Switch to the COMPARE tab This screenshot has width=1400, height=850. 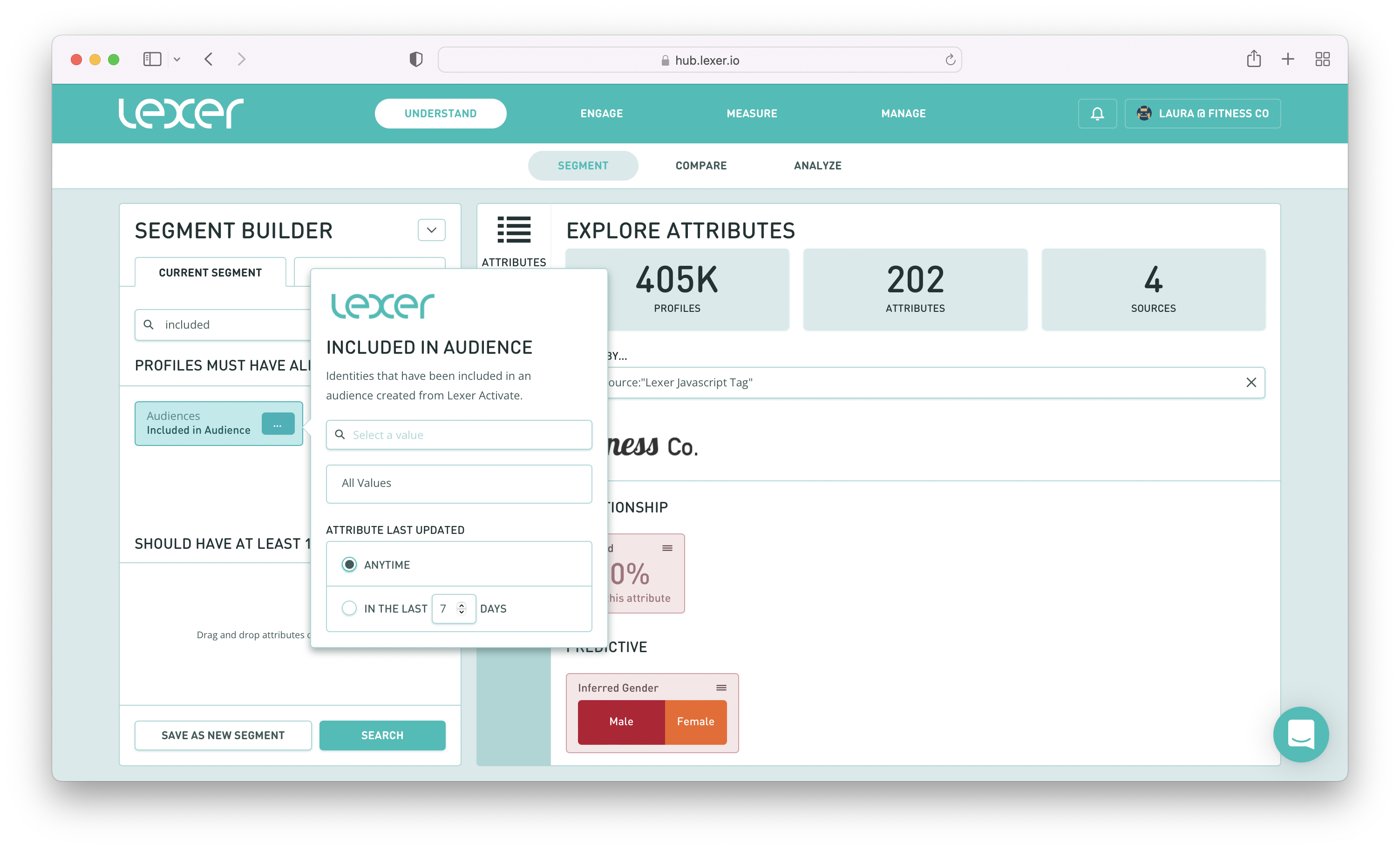tap(700, 165)
